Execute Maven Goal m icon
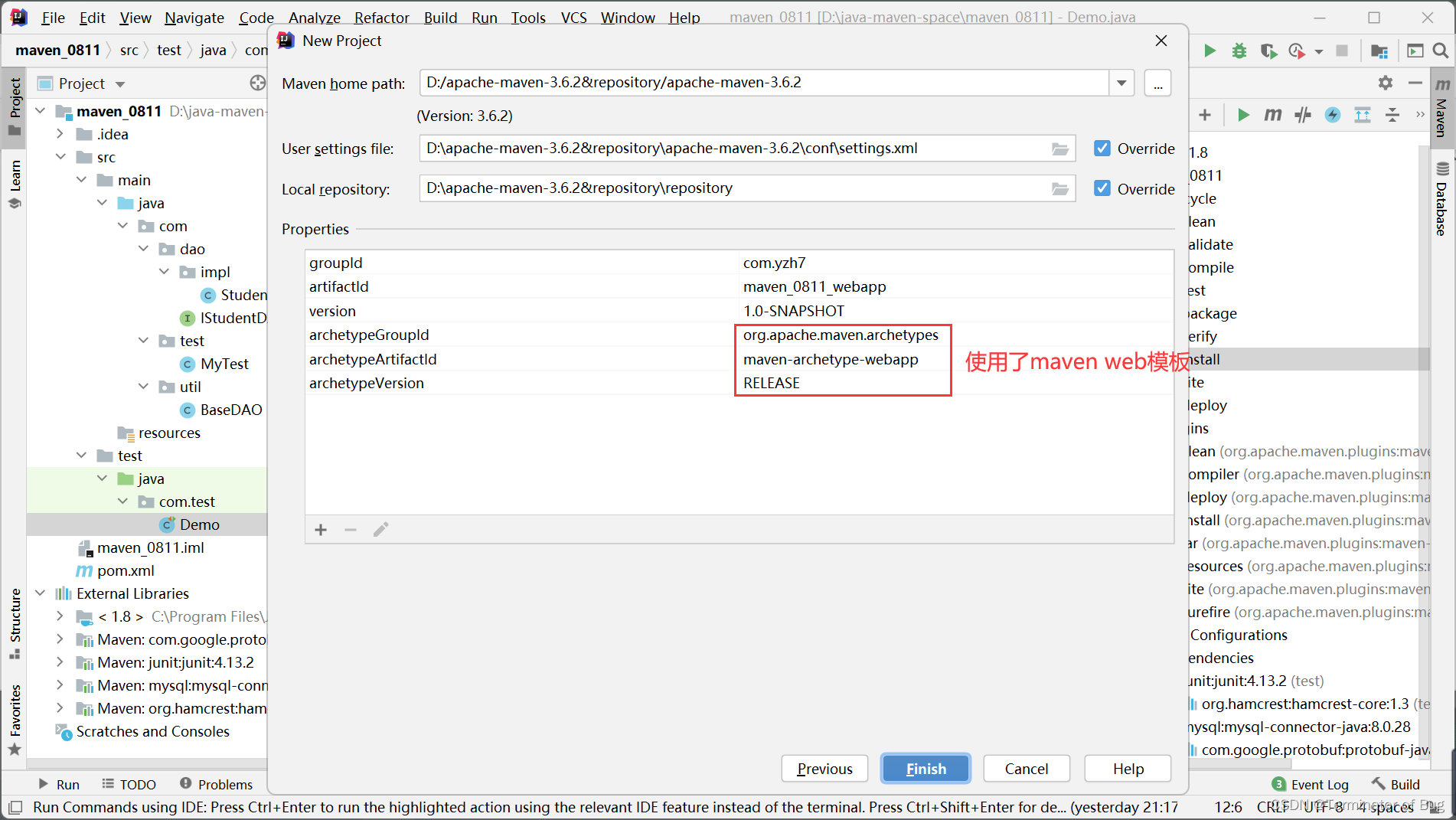 click(1272, 115)
